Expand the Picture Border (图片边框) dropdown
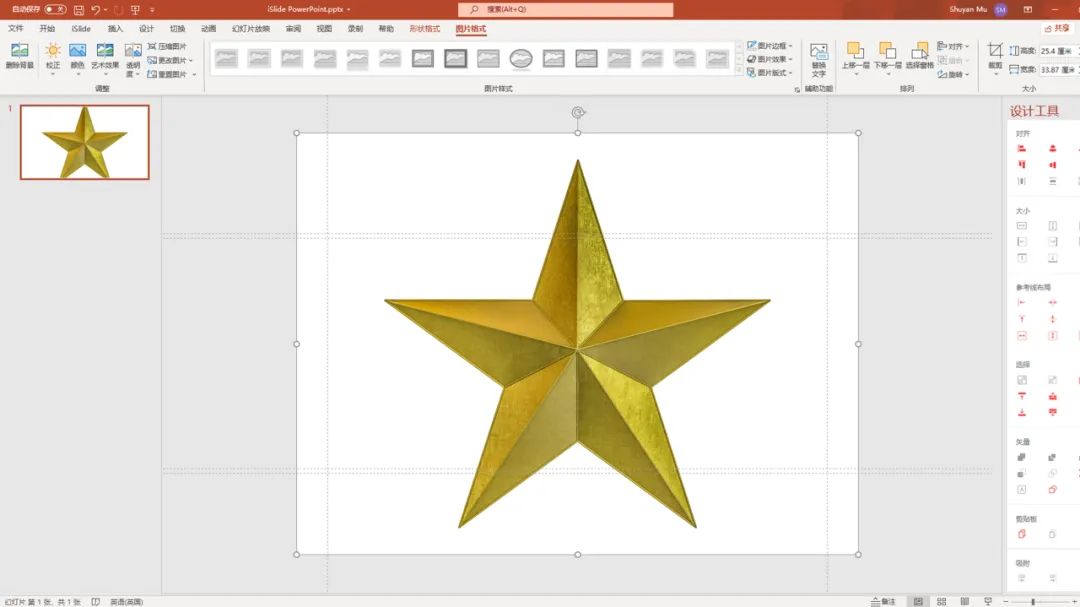1080x607 pixels. click(x=770, y=45)
